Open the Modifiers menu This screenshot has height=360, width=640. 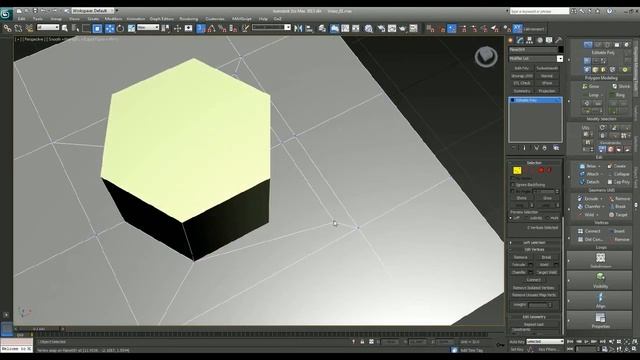(x=113, y=19)
